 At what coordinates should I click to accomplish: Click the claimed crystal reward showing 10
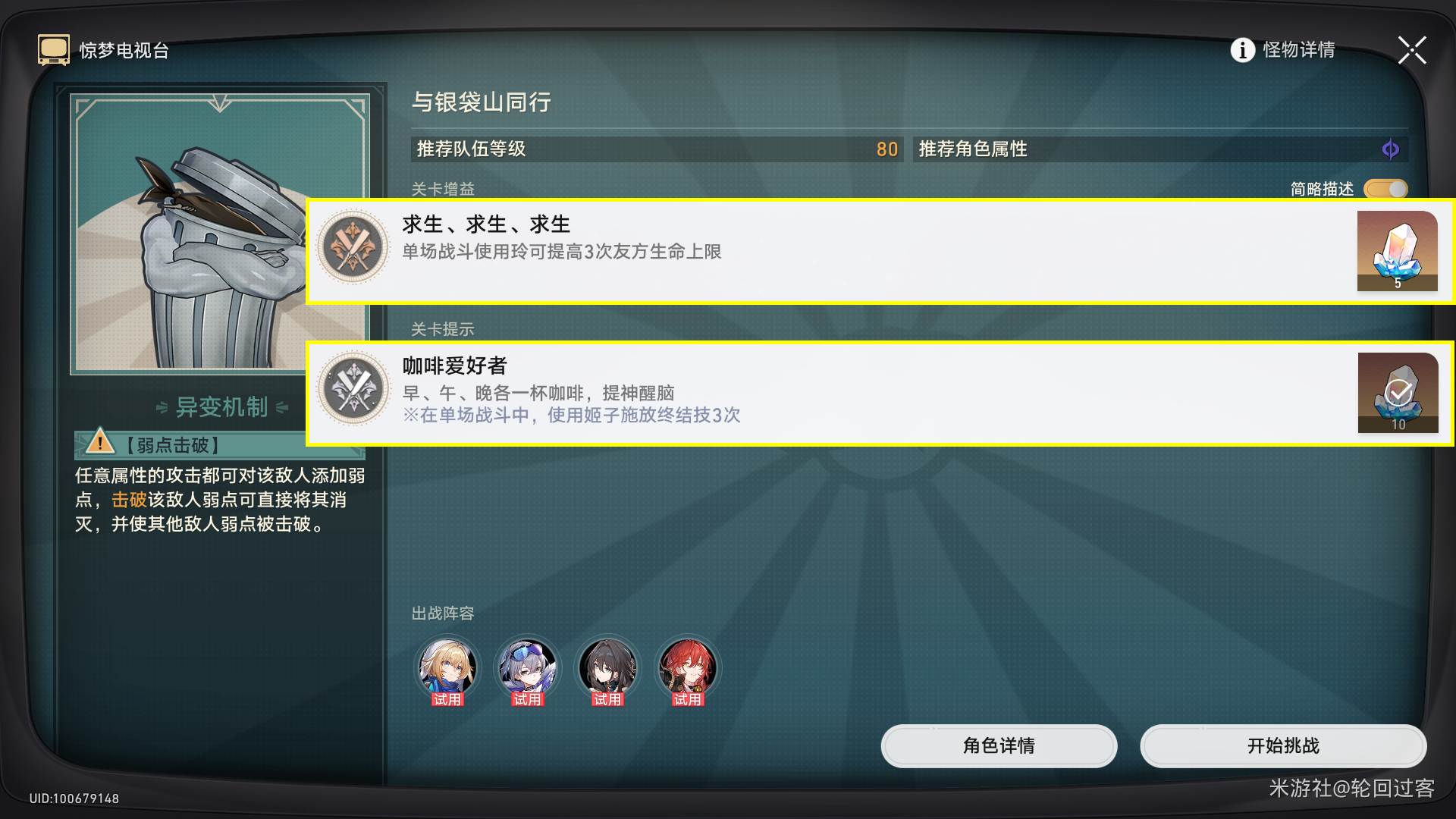[1398, 393]
